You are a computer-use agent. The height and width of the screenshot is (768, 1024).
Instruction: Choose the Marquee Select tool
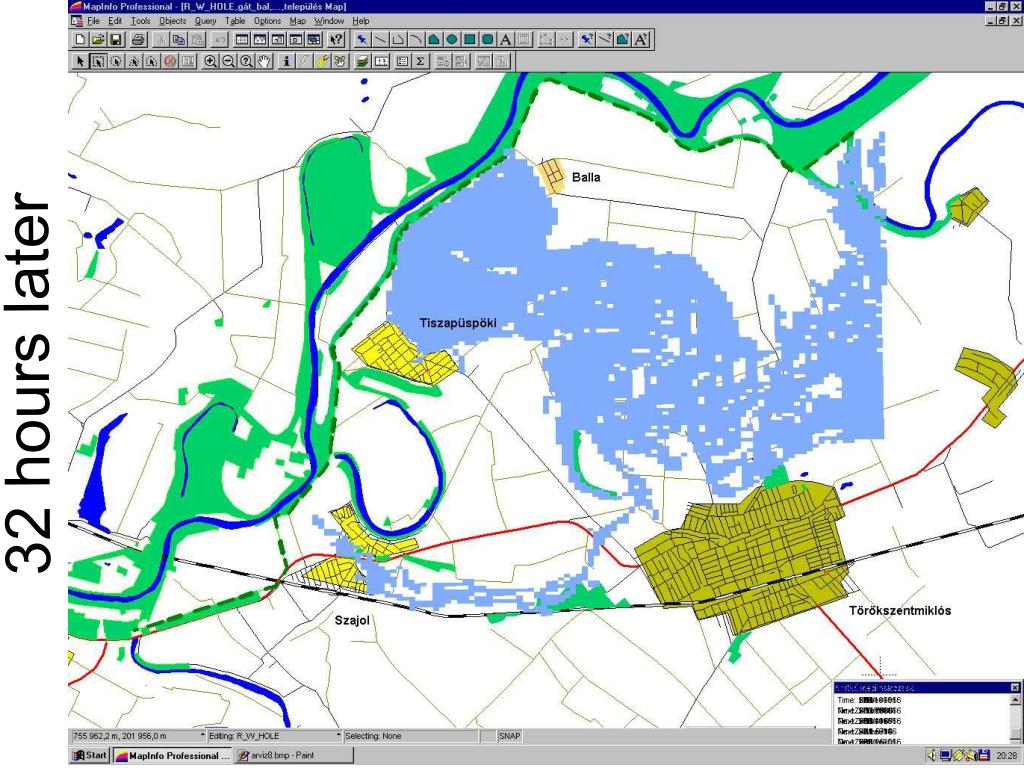(x=98, y=61)
